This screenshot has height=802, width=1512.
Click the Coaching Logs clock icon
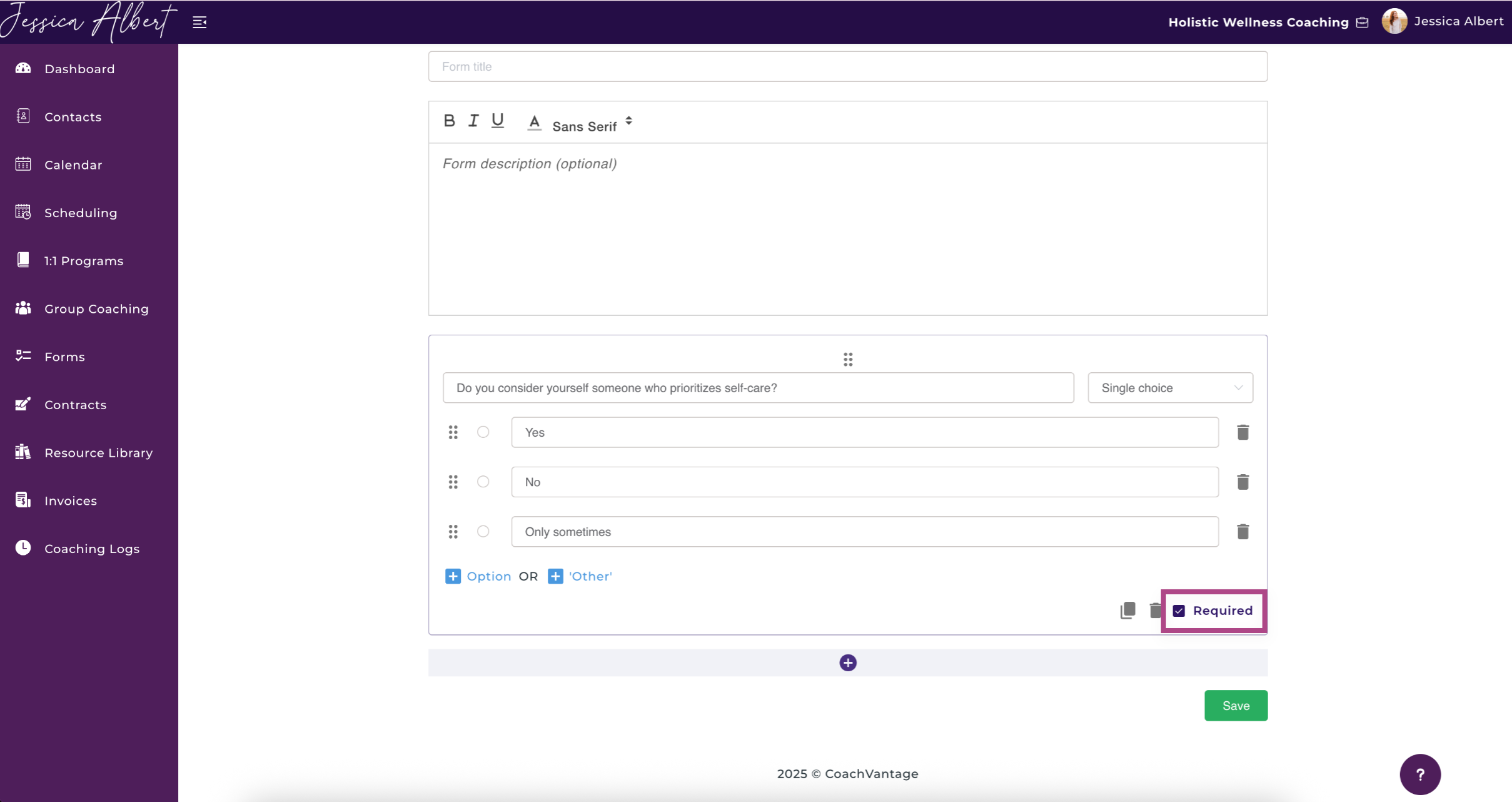pyautogui.click(x=23, y=548)
